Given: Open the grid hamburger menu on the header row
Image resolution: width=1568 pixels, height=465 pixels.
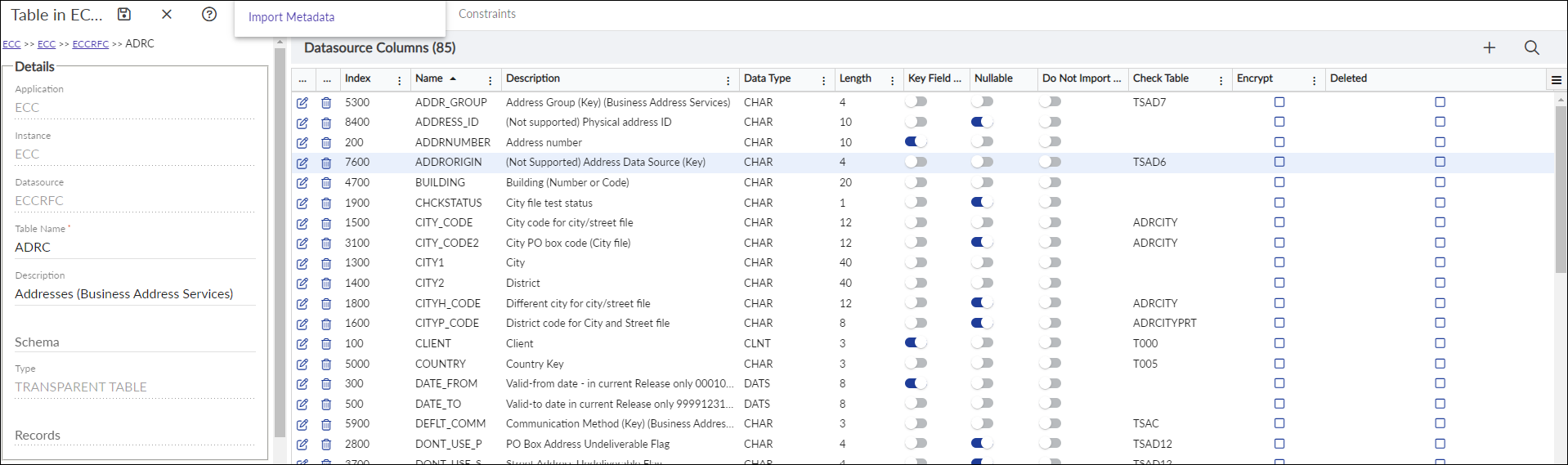Looking at the screenshot, I should [1557, 80].
